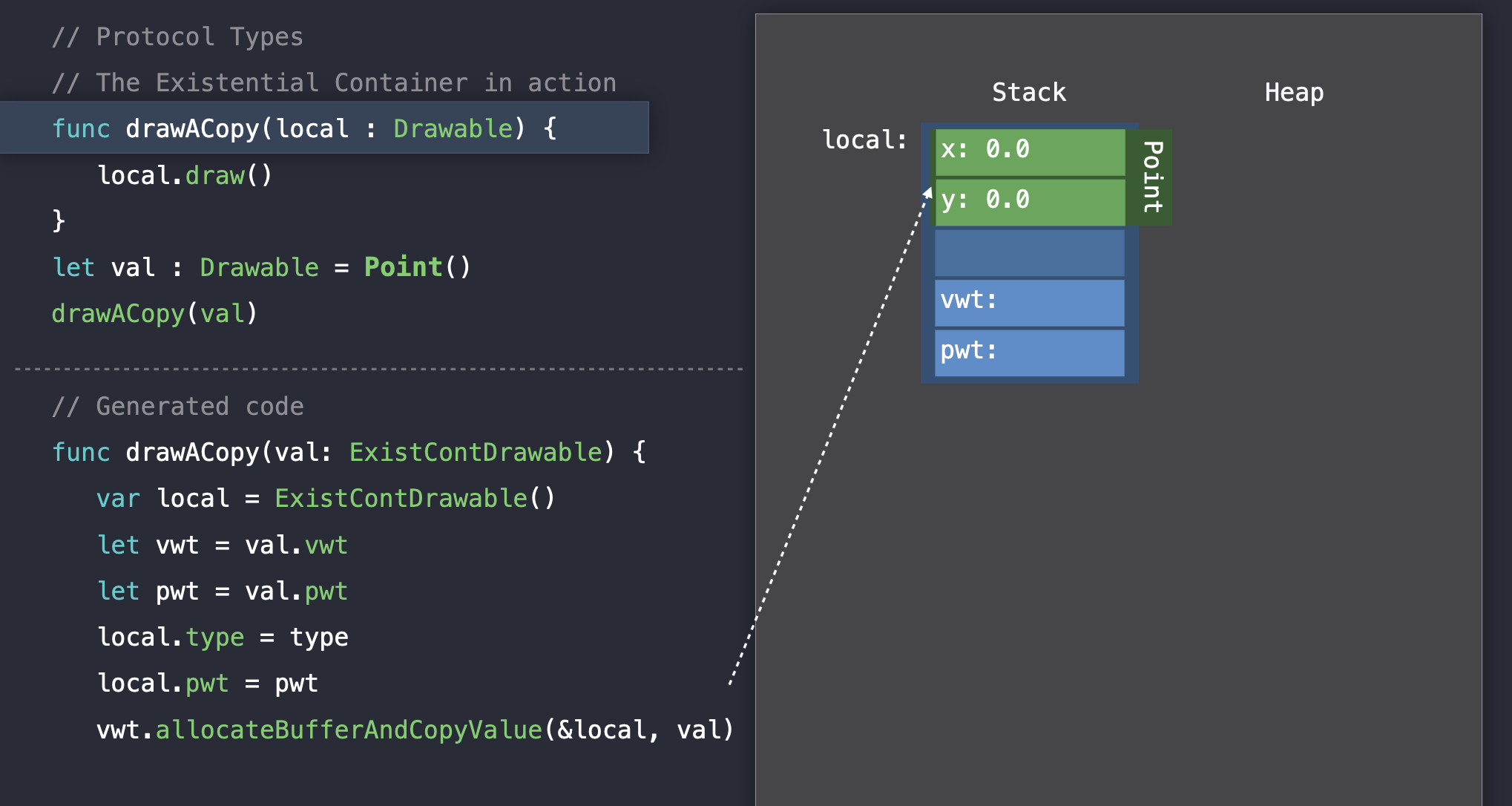Image resolution: width=1512 pixels, height=806 pixels.
Task: Click the Heap heading label
Action: click(x=1293, y=93)
